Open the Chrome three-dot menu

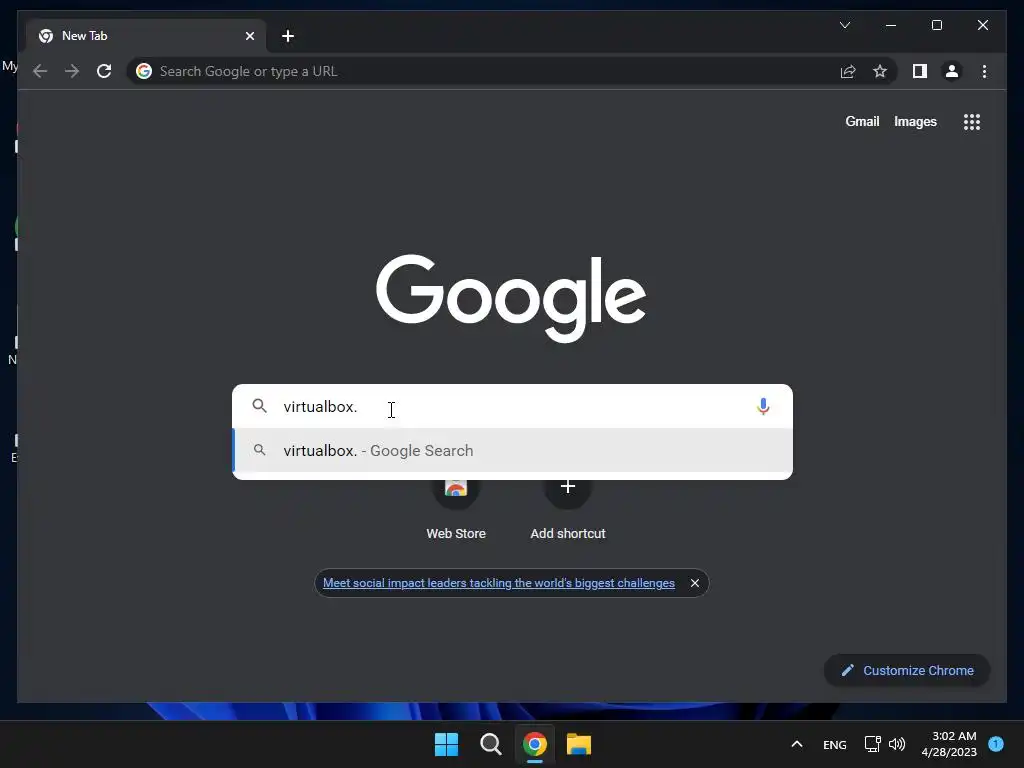pos(984,71)
